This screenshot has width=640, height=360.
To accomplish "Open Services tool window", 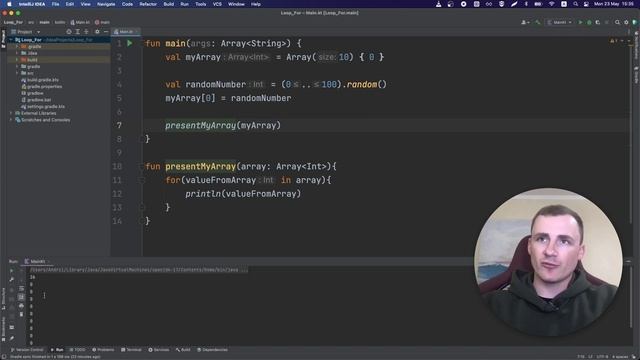I will (x=159, y=350).
